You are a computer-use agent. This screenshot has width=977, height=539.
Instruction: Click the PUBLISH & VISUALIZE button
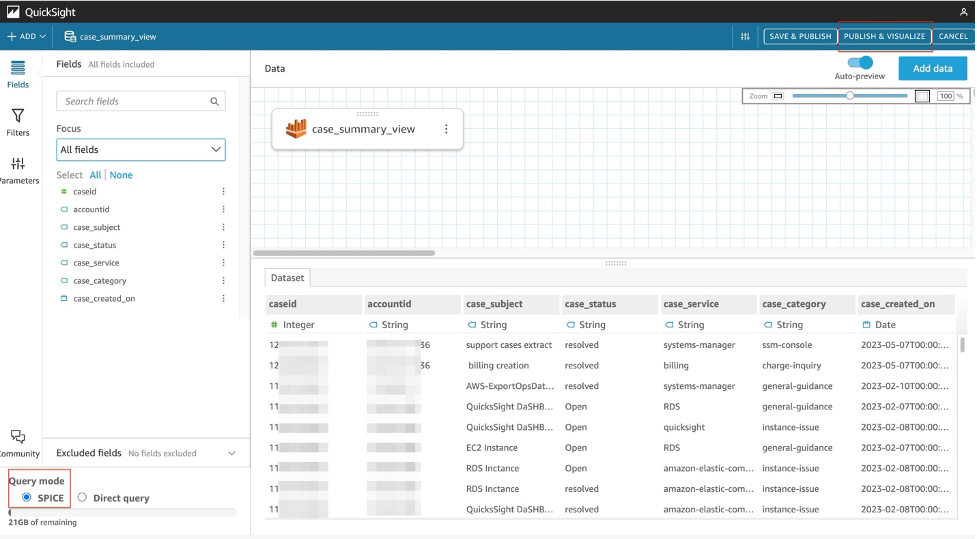point(884,36)
